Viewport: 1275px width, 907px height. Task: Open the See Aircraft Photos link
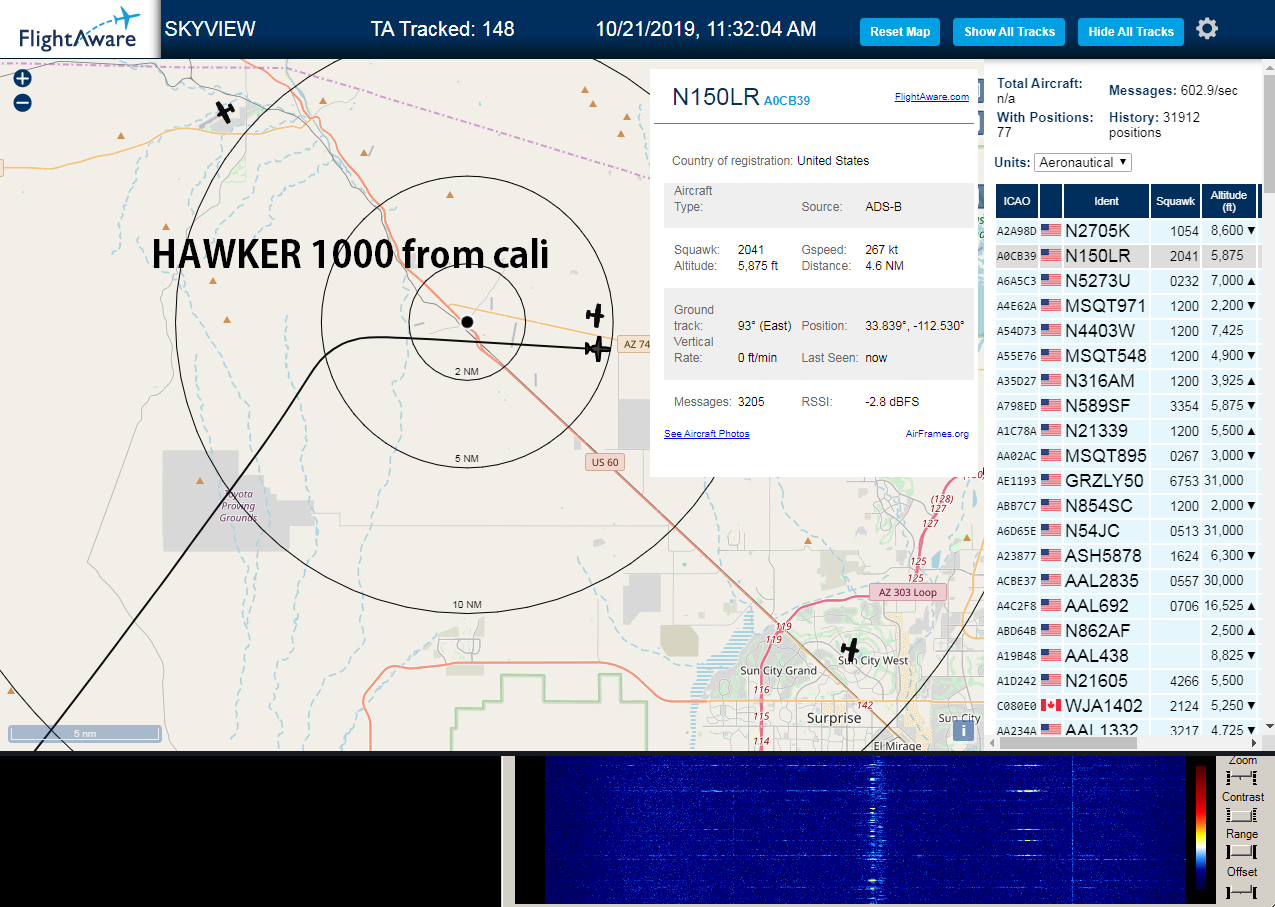click(x=706, y=433)
